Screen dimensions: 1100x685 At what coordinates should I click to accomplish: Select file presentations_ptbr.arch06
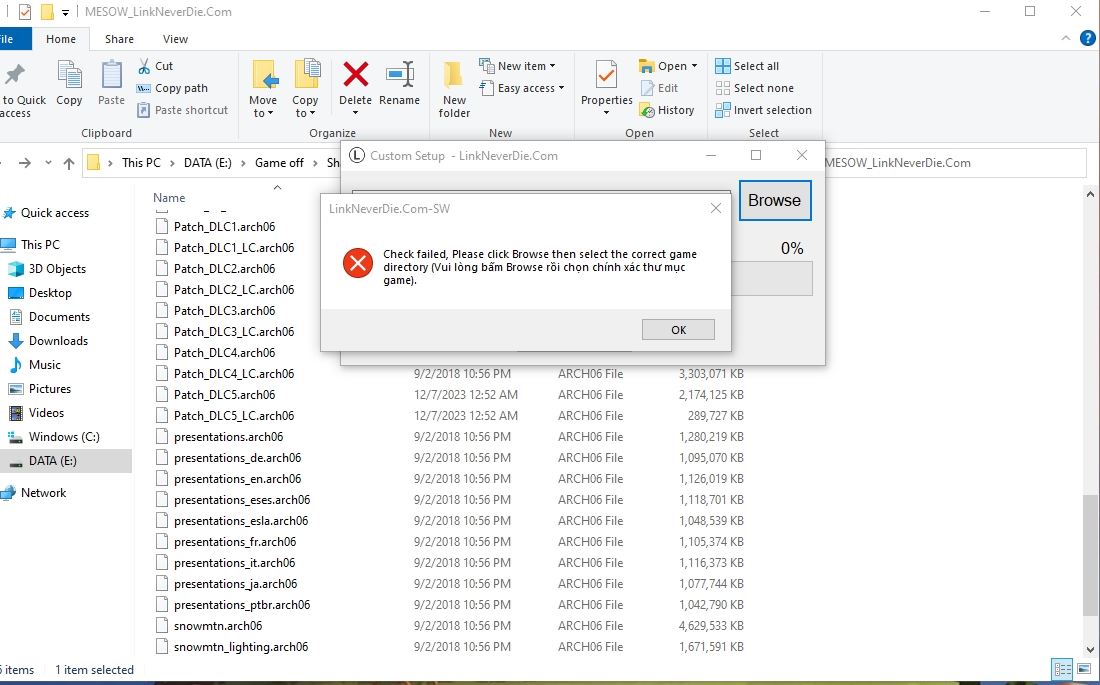point(241,604)
